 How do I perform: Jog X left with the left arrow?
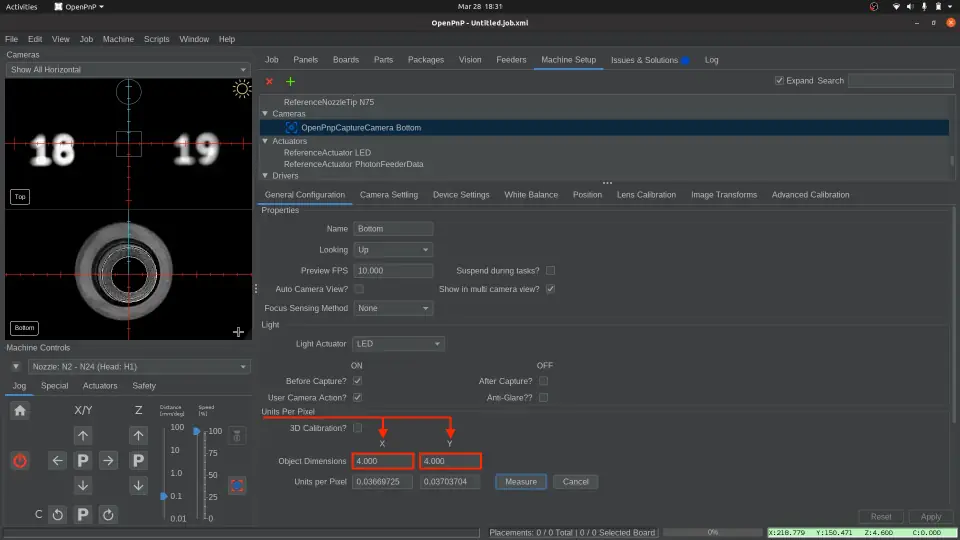(x=58, y=460)
